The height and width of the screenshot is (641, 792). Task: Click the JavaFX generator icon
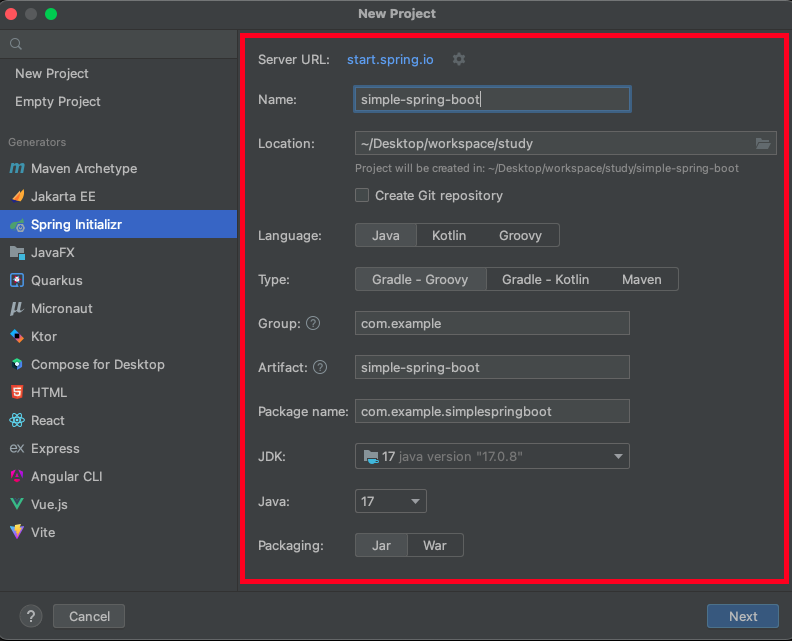17,253
